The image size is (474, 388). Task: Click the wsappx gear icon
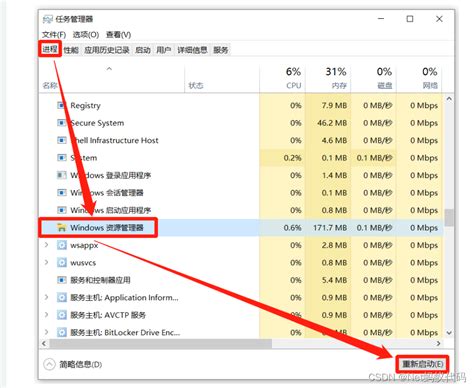(61, 245)
